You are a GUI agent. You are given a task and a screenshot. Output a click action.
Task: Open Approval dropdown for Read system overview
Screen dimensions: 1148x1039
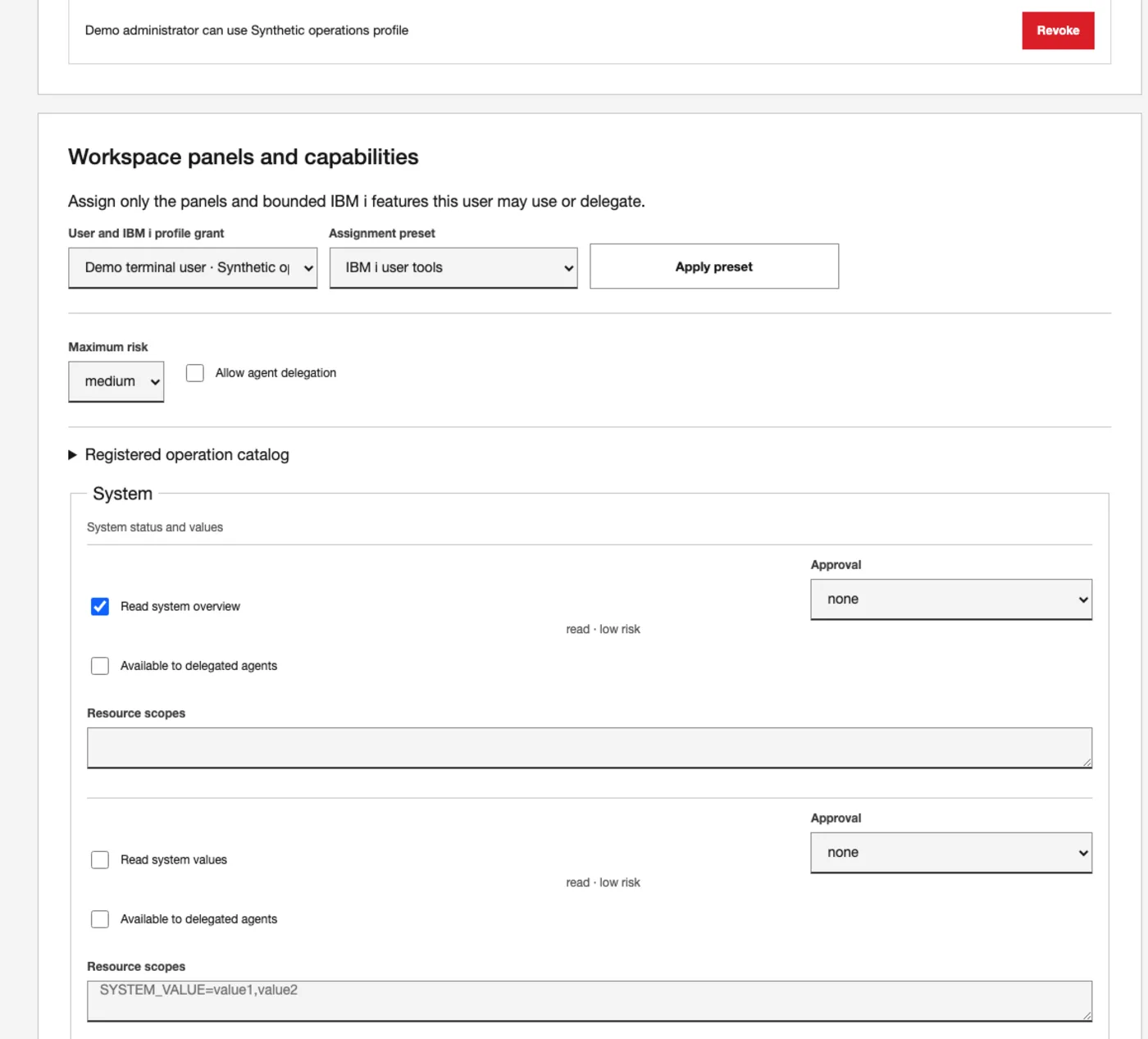point(951,599)
